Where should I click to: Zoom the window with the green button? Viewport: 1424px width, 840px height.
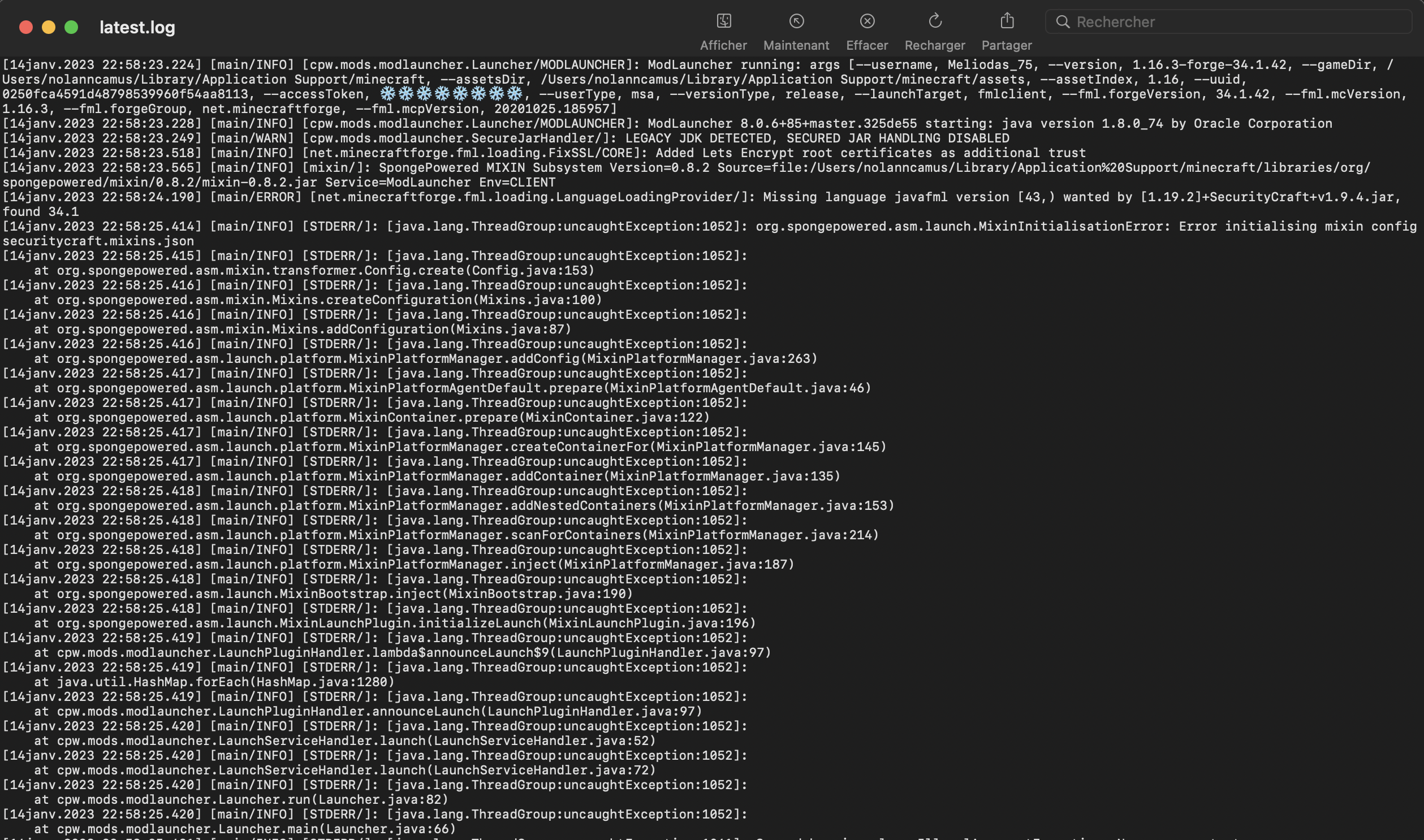pyautogui.click(x=71, y=27)
